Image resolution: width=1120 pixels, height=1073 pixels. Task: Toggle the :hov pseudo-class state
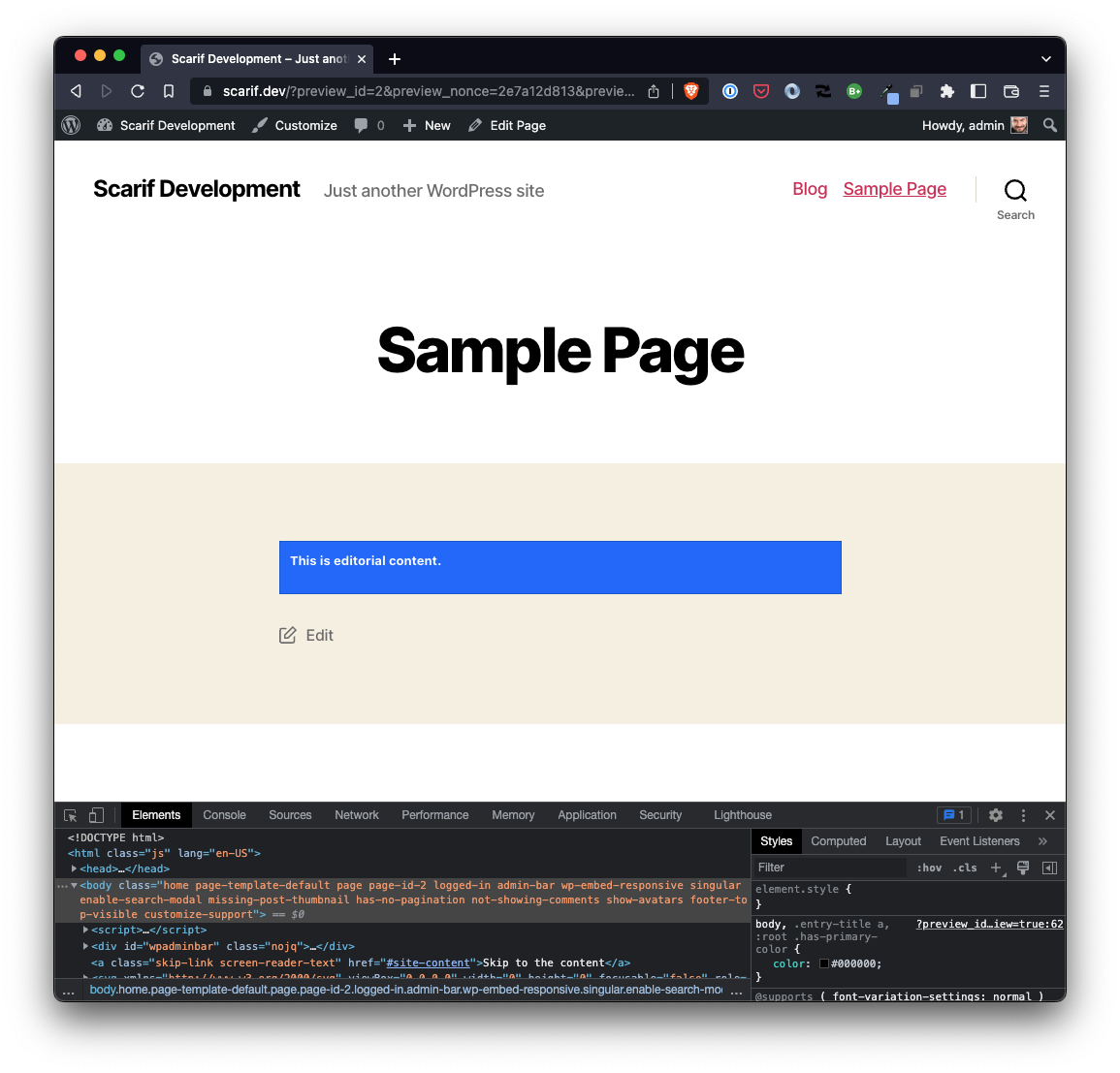928,868
